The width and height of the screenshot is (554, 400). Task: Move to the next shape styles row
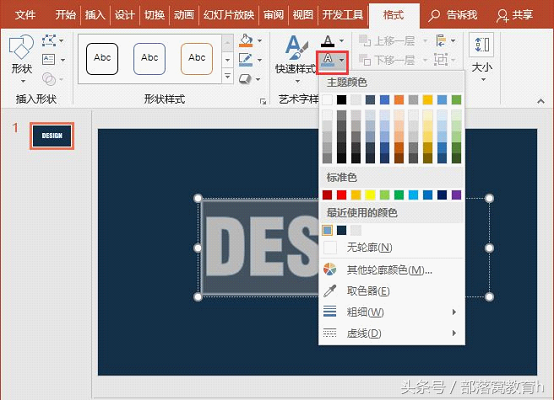pyautogui.click(x=228, y=59)
